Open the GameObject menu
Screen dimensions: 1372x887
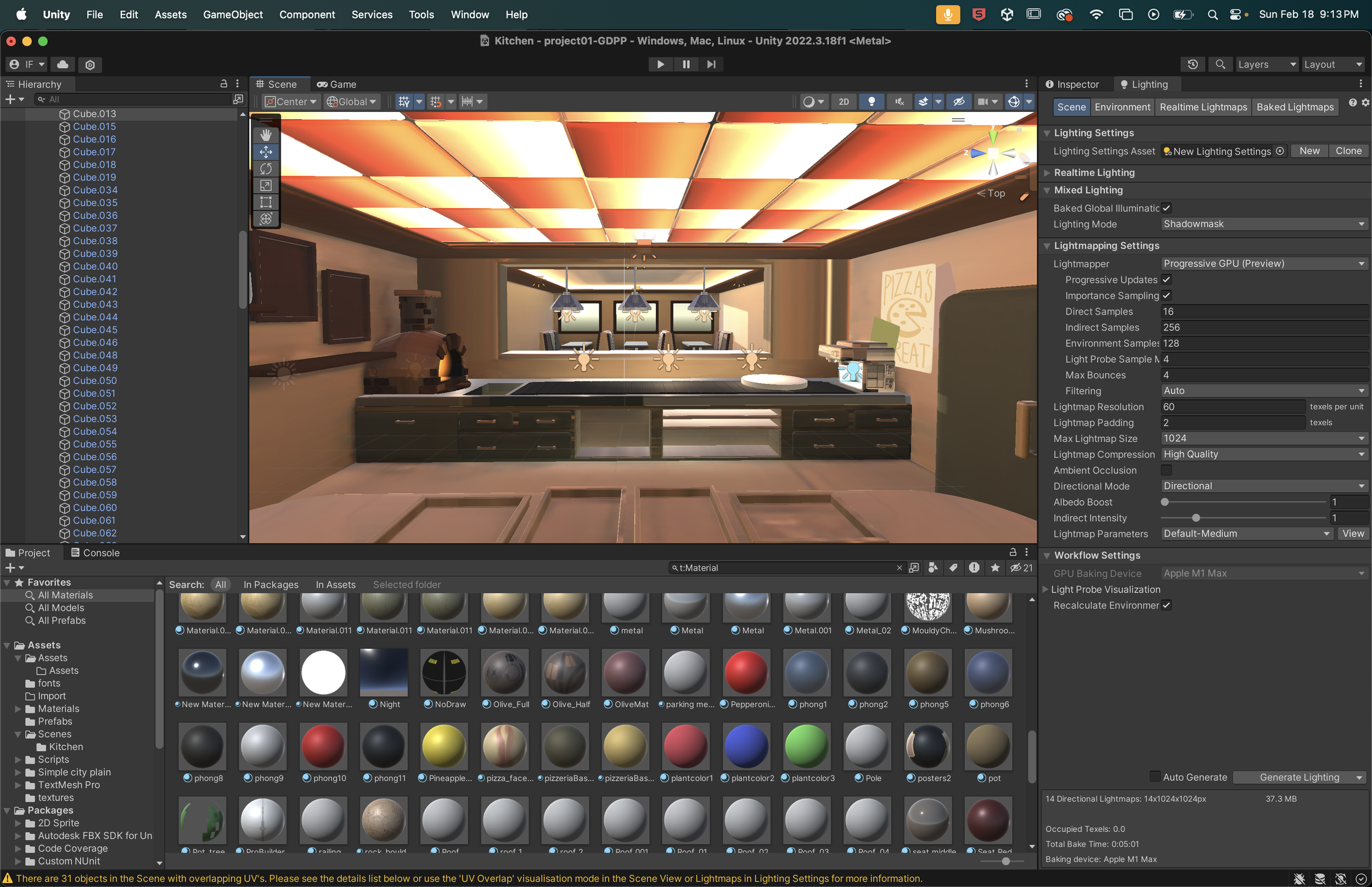tap(233, 14)
